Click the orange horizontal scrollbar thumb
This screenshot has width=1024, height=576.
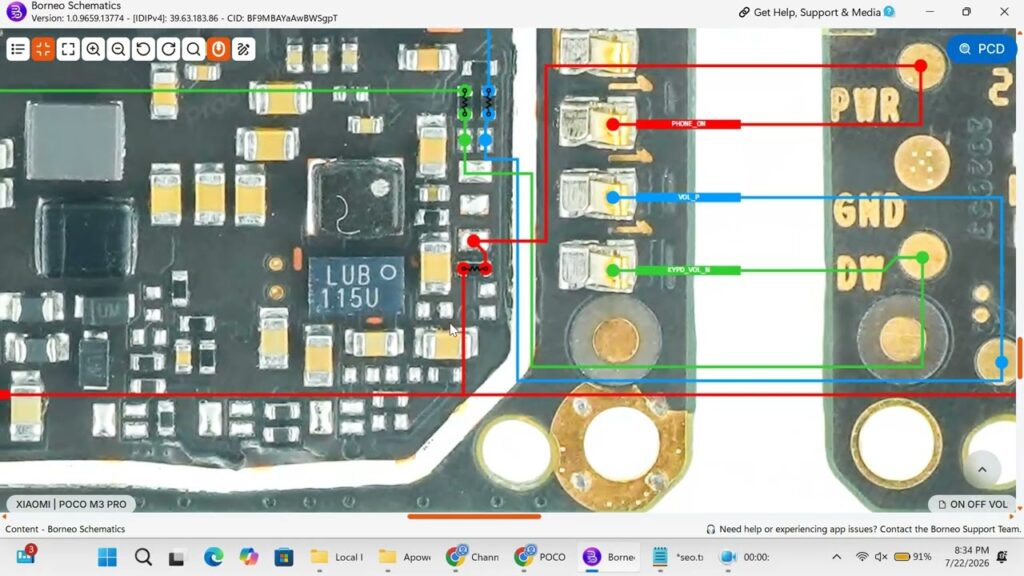click(x=474, y=517)
